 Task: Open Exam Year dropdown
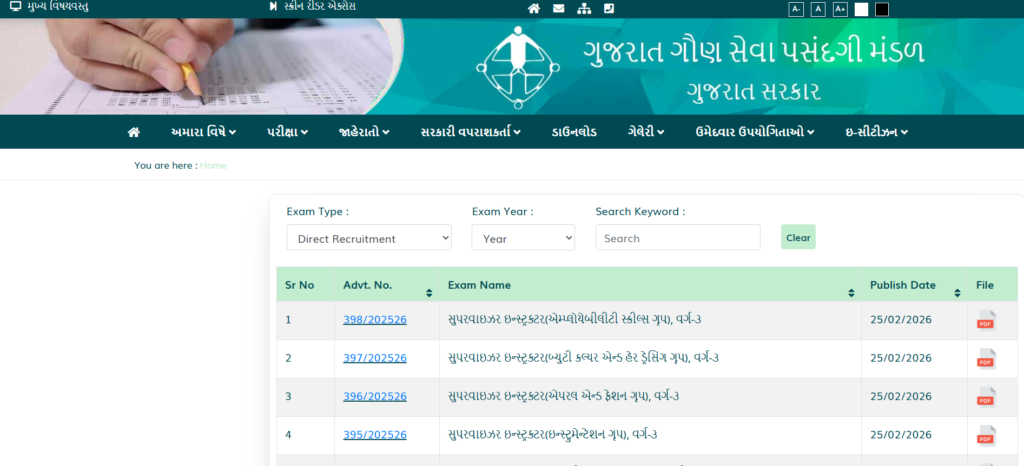tap(523, 238)
